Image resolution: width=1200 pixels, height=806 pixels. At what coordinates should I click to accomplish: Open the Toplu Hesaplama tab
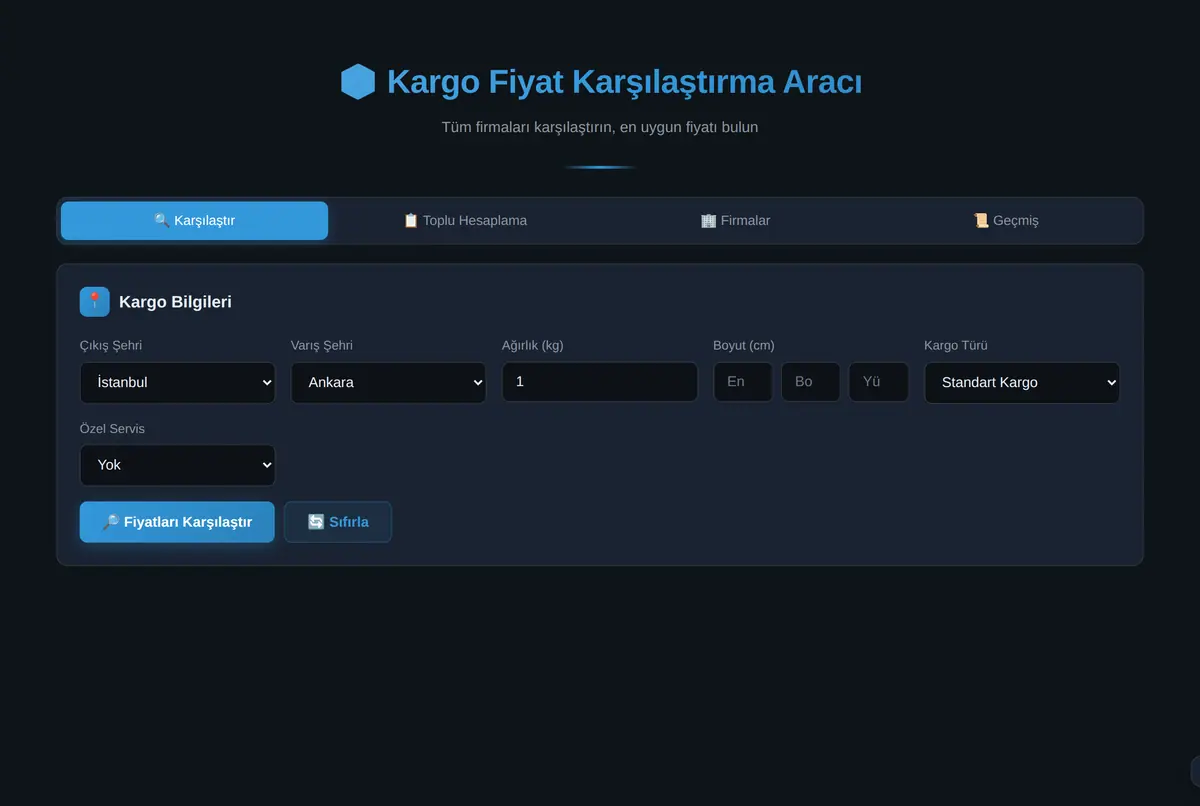465,220
